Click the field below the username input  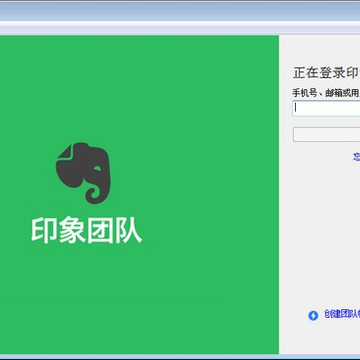[x=327, y=134]
